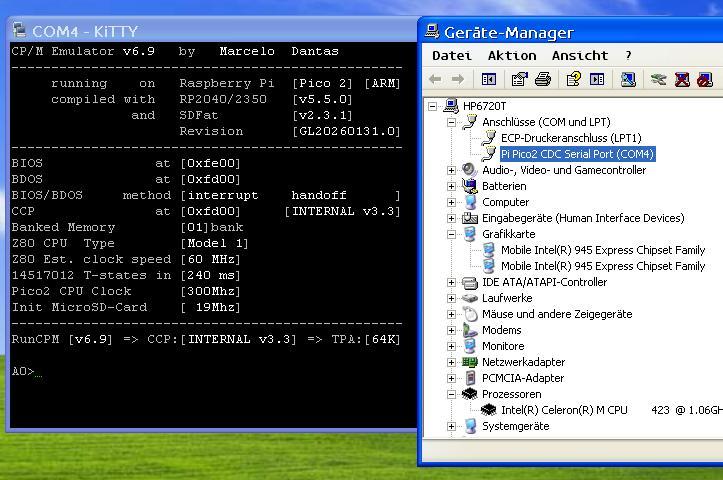Expand the Computer node
The image size is (723, 480).
451,202
